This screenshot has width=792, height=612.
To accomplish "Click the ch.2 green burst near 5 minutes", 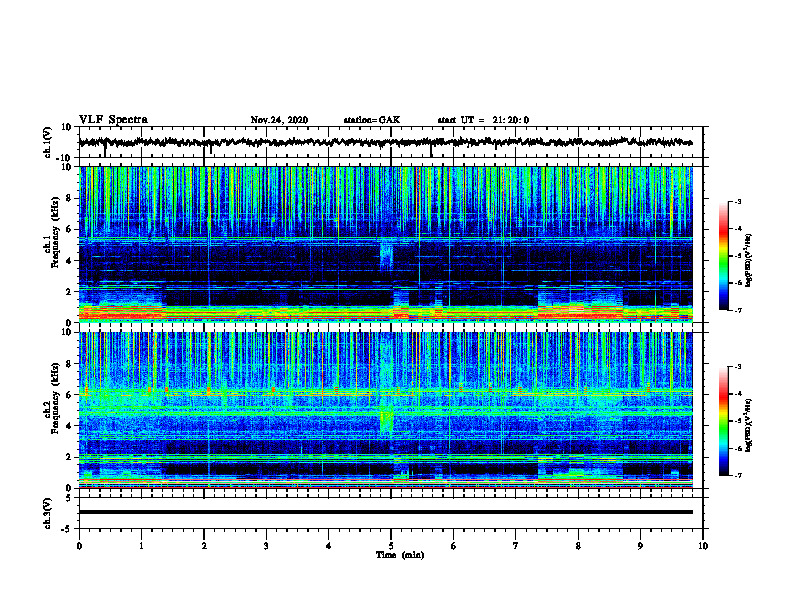I will coord(386,419).
